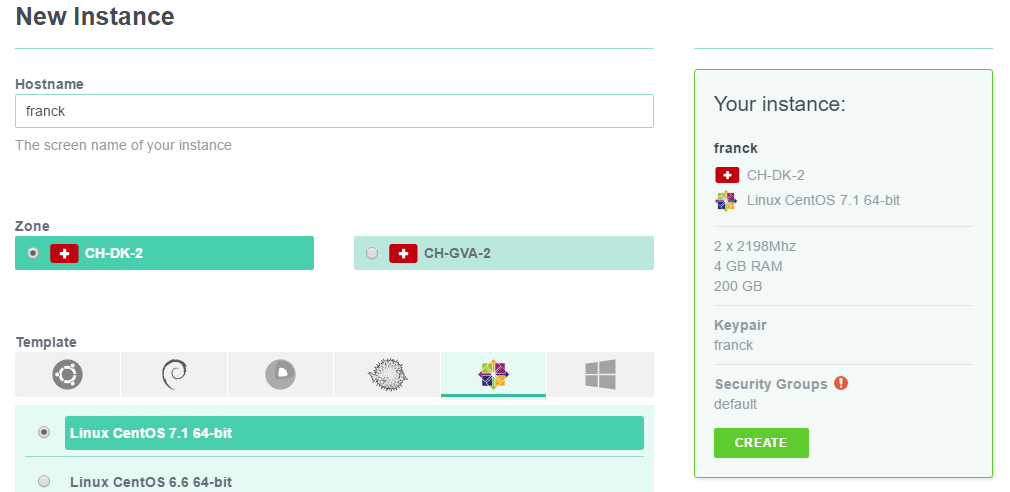Click the Hostname input field
The height and width of the screenshot is (492, 1010).
pyautogui.click(x=334, y=111)
